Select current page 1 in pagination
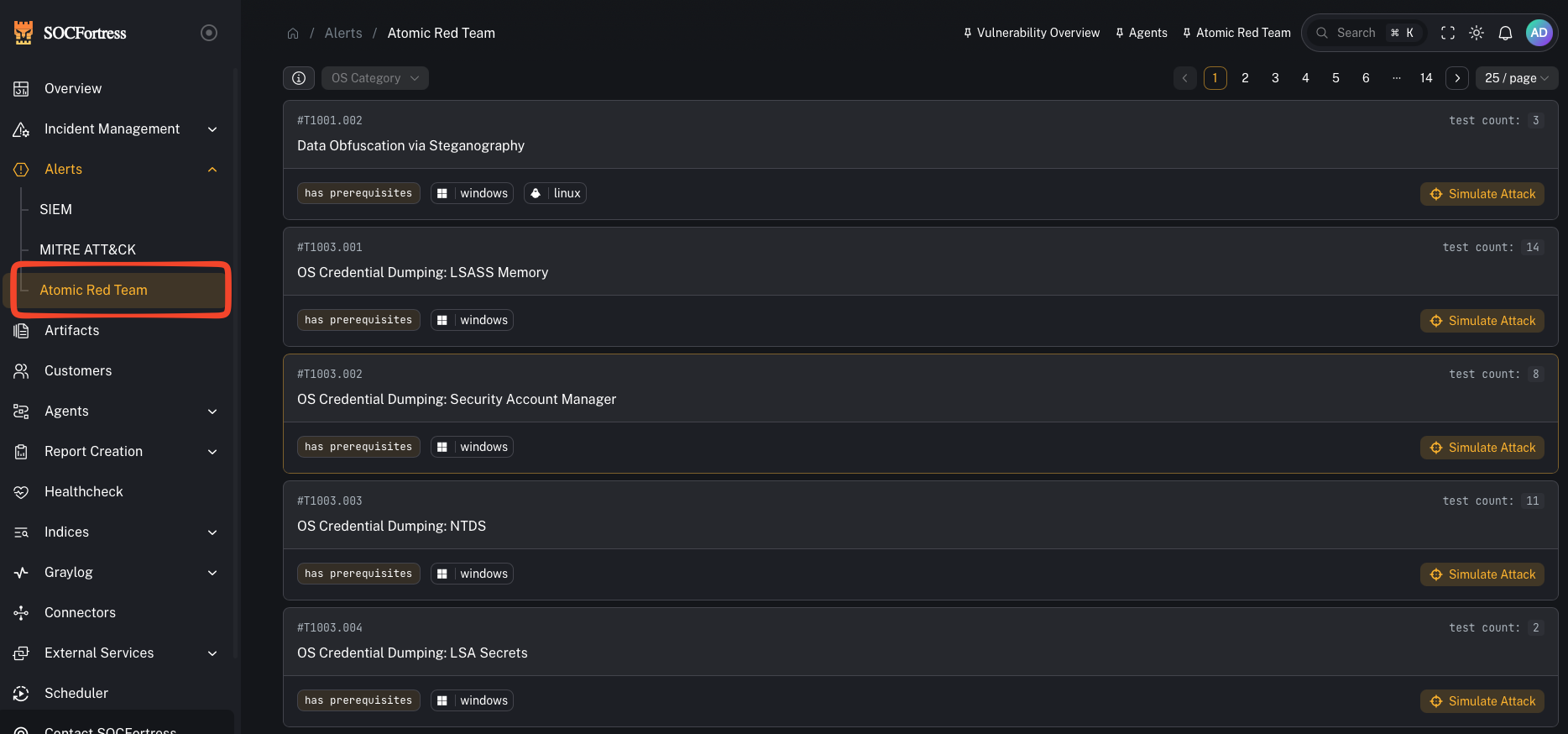 pyautogui.click(x=1215, y=78)
